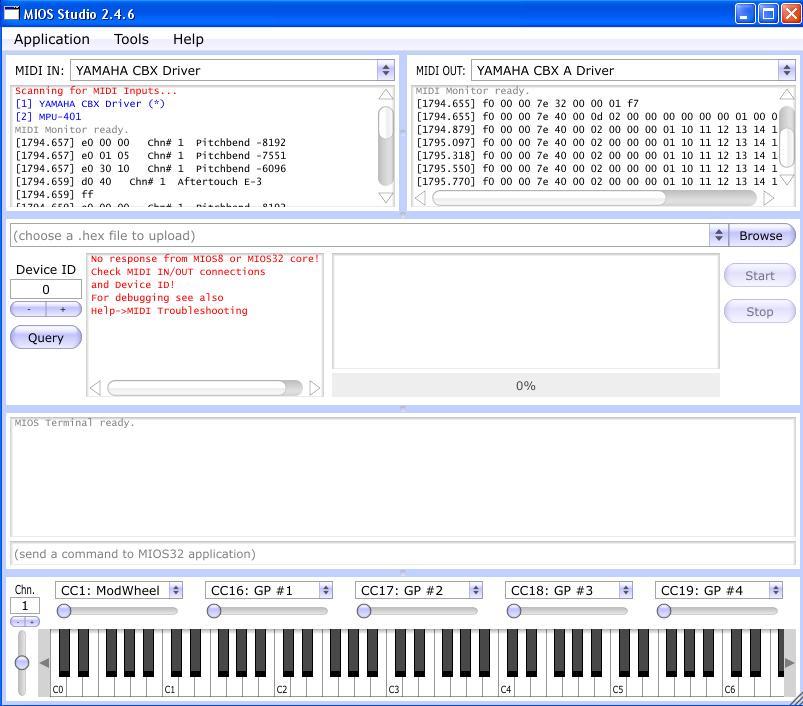Click the Query button
The width and height of the screenshot is (803, 706).
pyautogui.click(x=46, y=338)
